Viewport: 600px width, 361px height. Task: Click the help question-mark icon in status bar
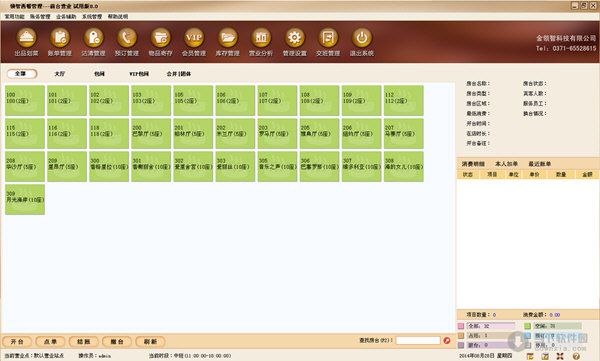[576, 356]
